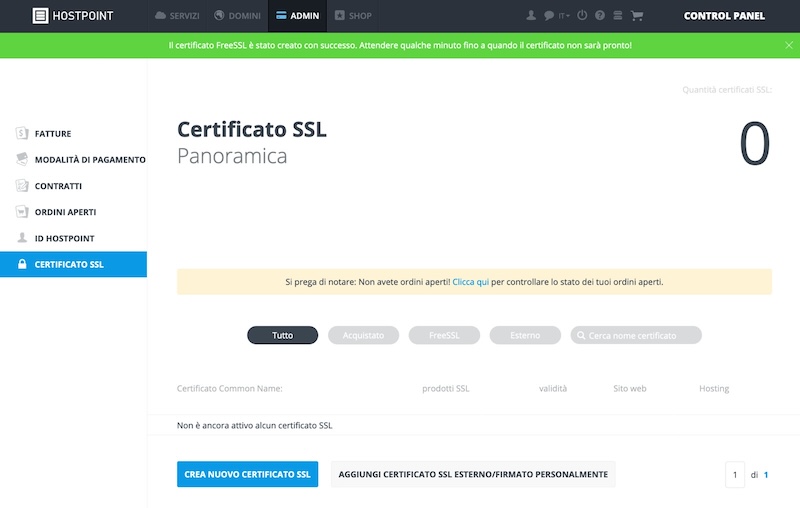
Task: Click Aggiungi certificato SSL esterno button
Action: click(473, 474)
